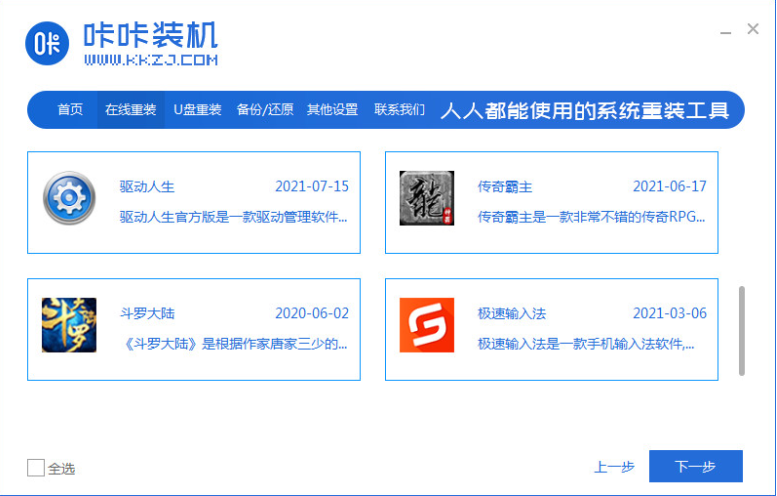Click description 传奇霸主是一款非常不错的传奇RPG
777x496 pixels.
(x=591, y=217)
